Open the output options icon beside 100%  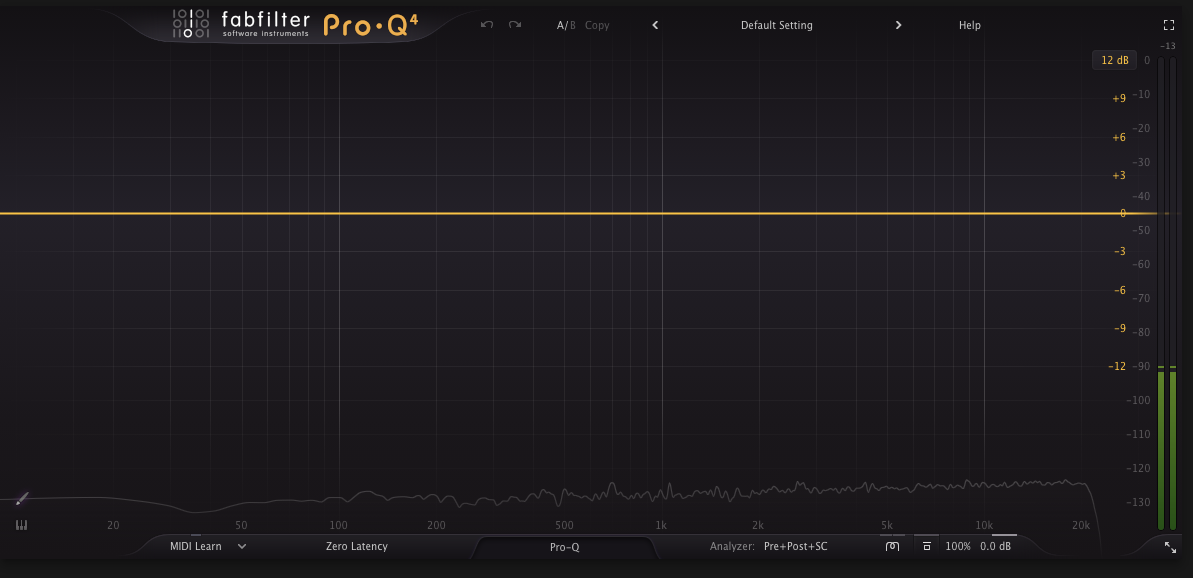tap(927, 547)
